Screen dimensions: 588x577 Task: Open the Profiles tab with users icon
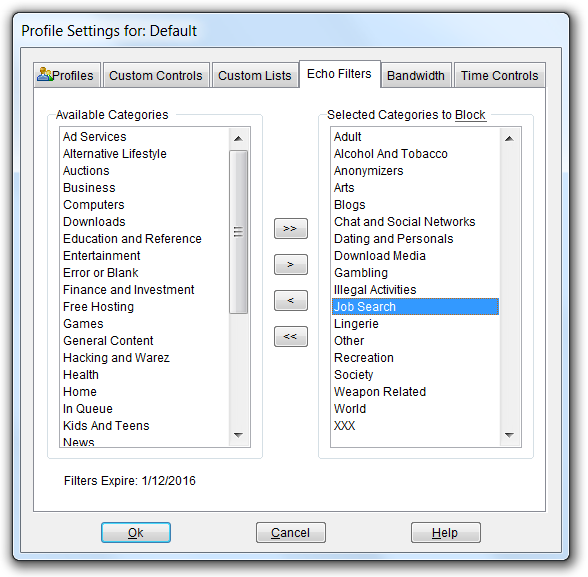pos(67,75)
